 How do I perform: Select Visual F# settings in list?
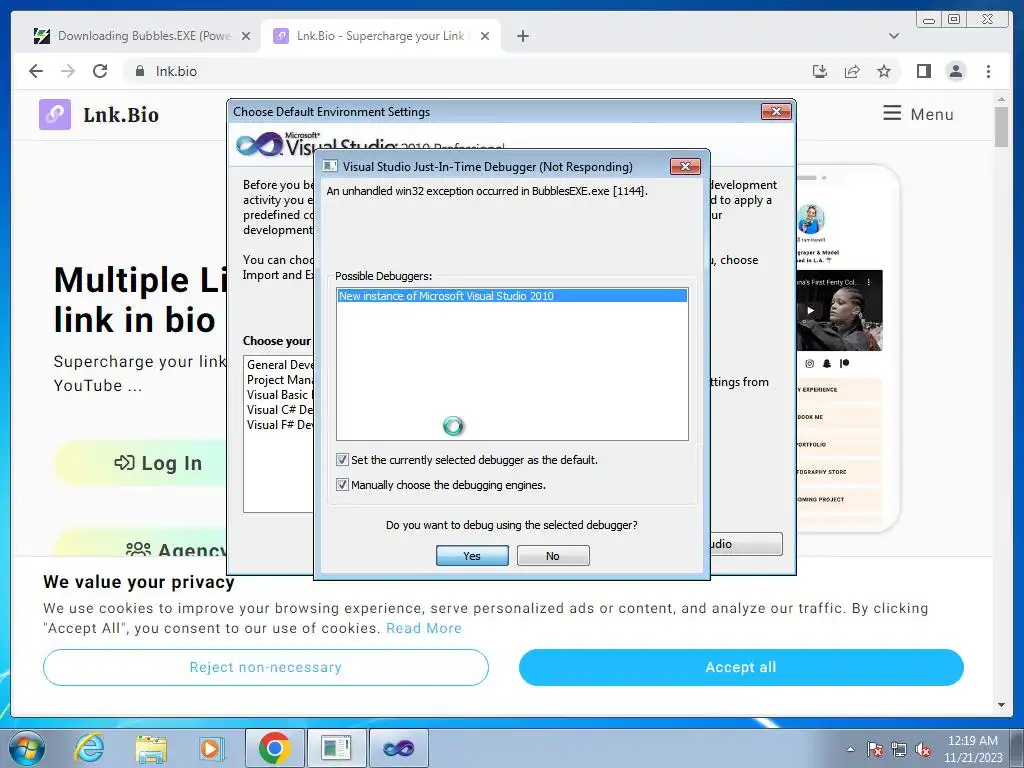pos(280,424)
